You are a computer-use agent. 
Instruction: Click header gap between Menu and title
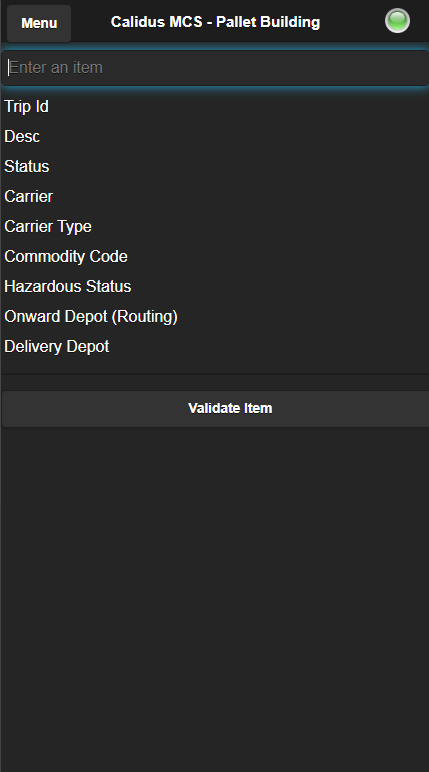point(91,22)
